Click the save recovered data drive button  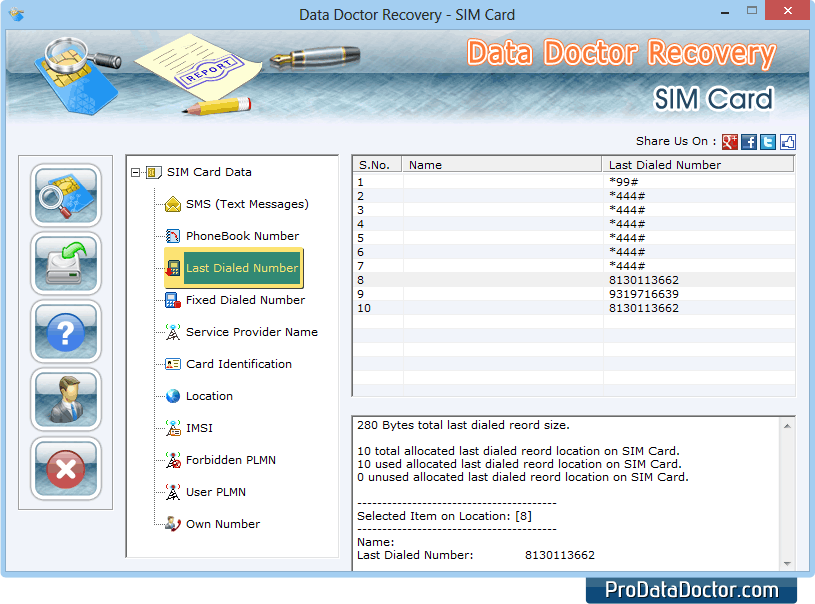pos(65,263)
